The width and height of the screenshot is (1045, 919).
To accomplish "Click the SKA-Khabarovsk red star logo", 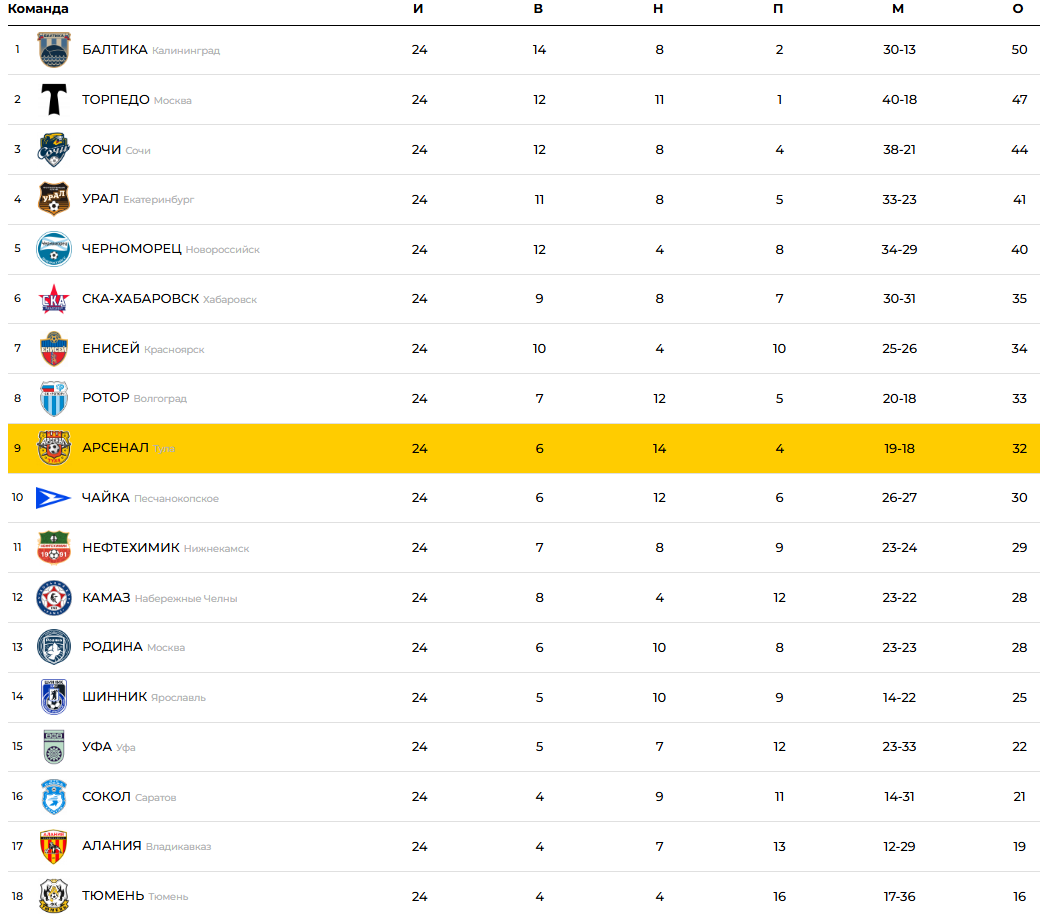I will pos(54,299).
